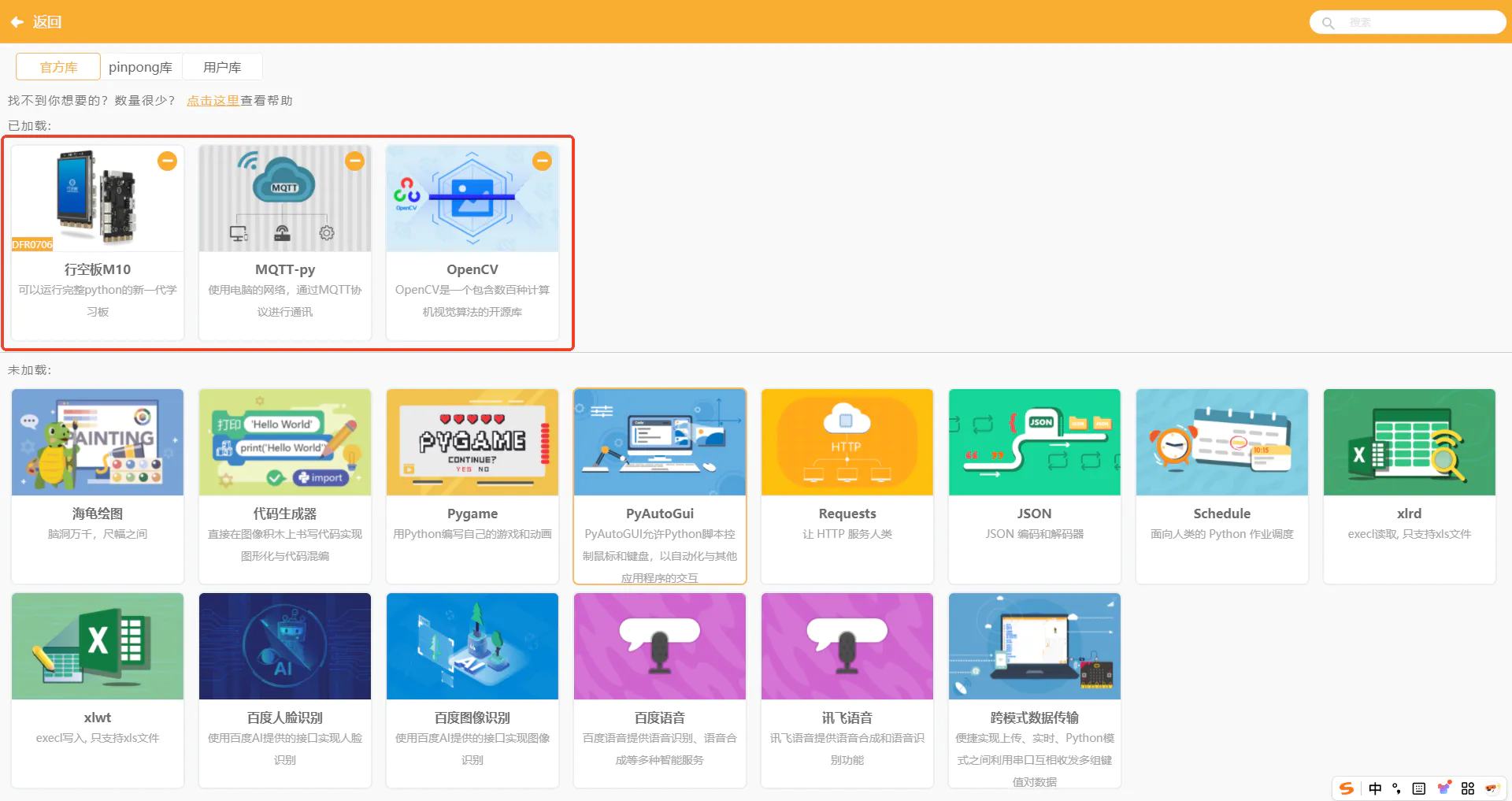Viewport: 1512px width, 801px height.
Task: Add the xlwt Excel writer library
Action: [x=98, y=690]
